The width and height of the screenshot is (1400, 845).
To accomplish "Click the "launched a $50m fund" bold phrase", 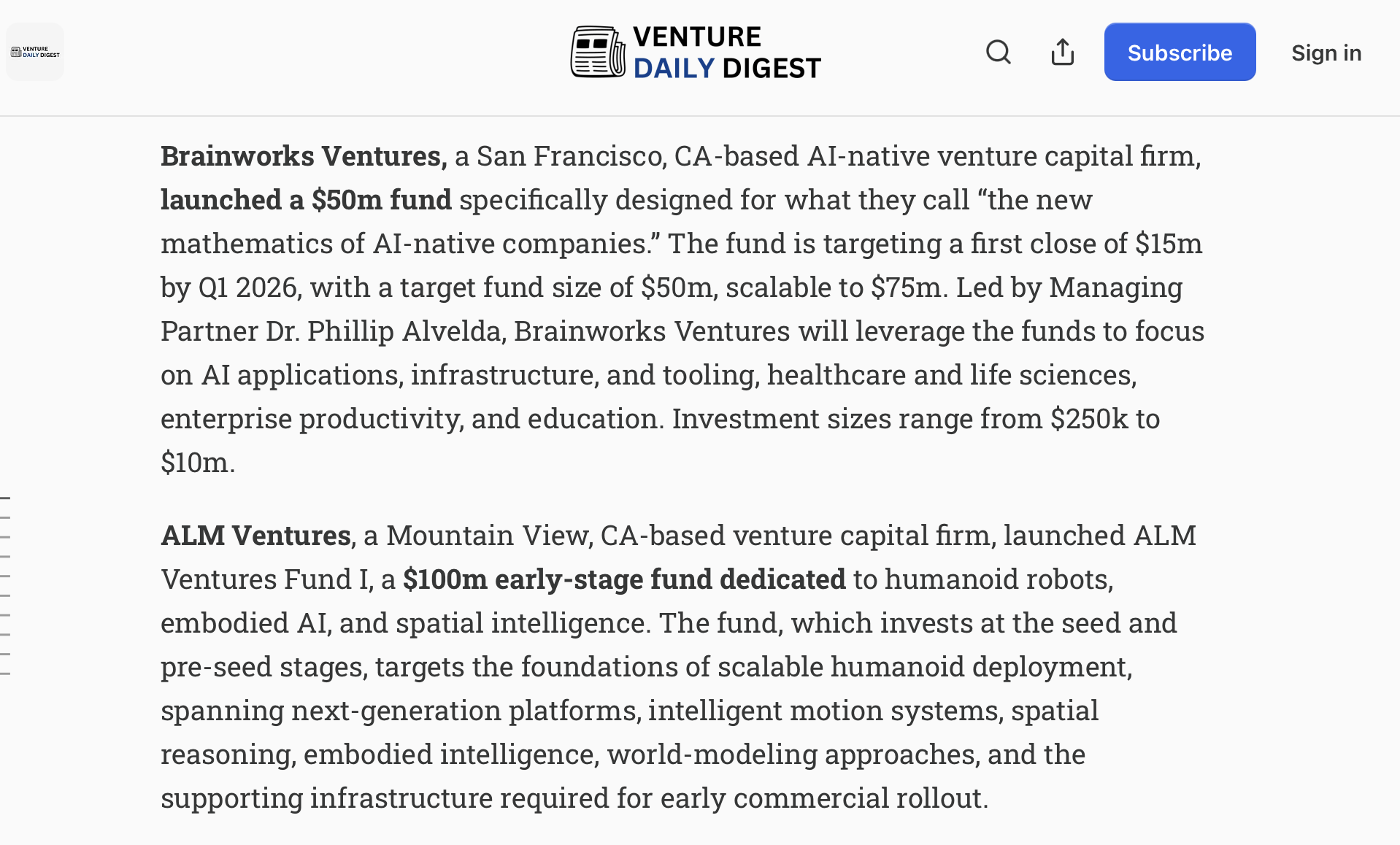I will click(x=305, y=199).
